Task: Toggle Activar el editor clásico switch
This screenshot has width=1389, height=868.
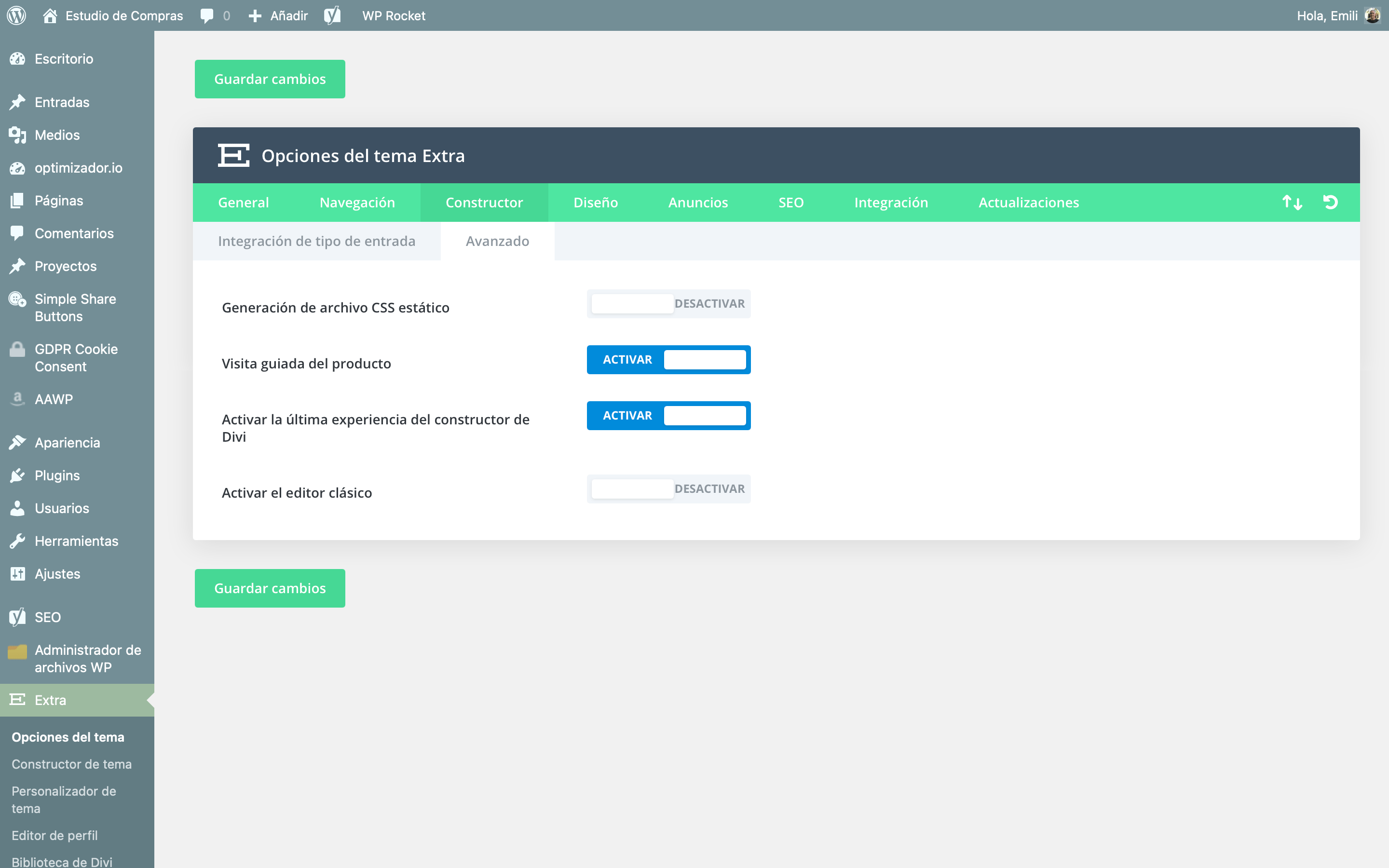Action: (668, 489)
